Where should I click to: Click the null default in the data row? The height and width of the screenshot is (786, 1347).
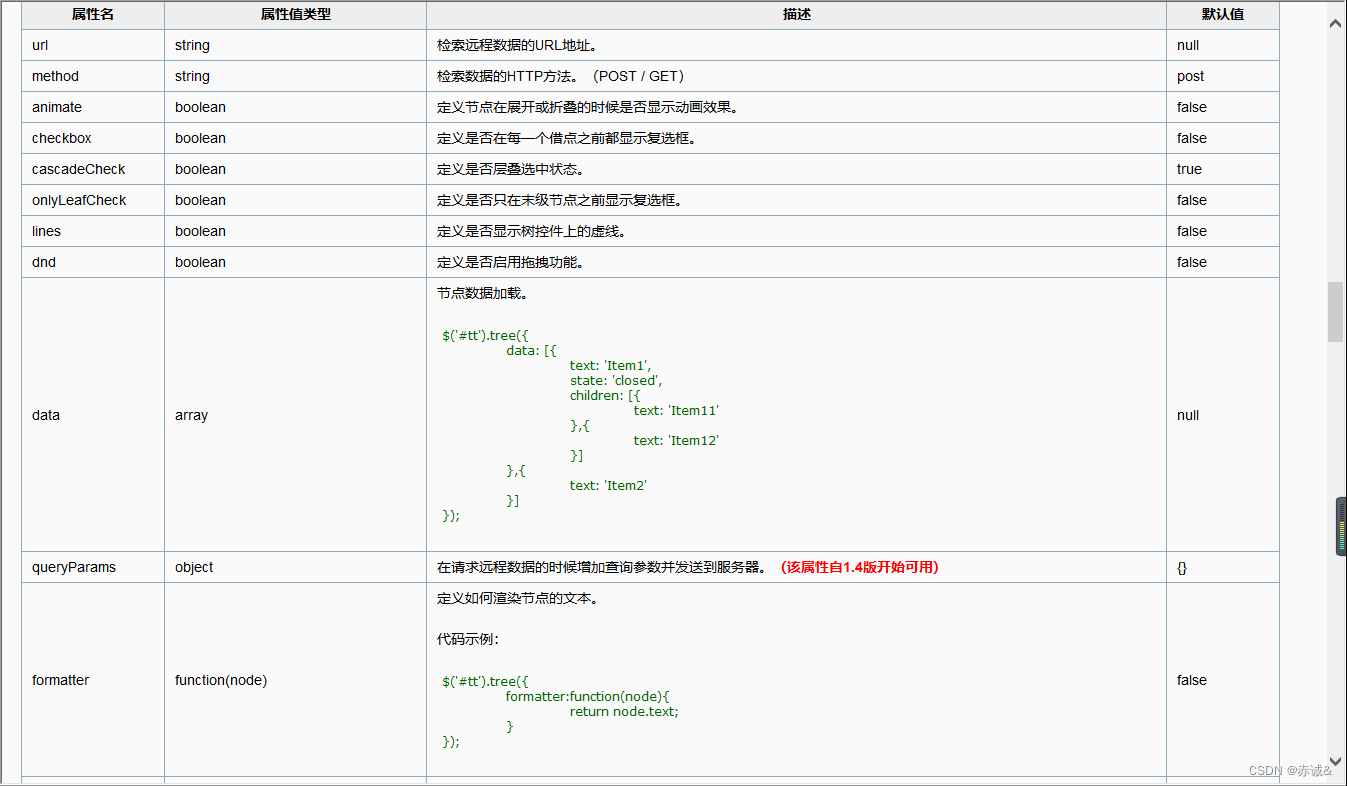tap(1188, 415)
